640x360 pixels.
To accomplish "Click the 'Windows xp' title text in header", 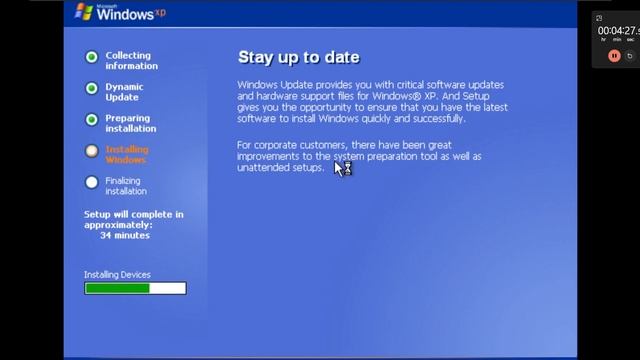I will (x=131, y=14).
